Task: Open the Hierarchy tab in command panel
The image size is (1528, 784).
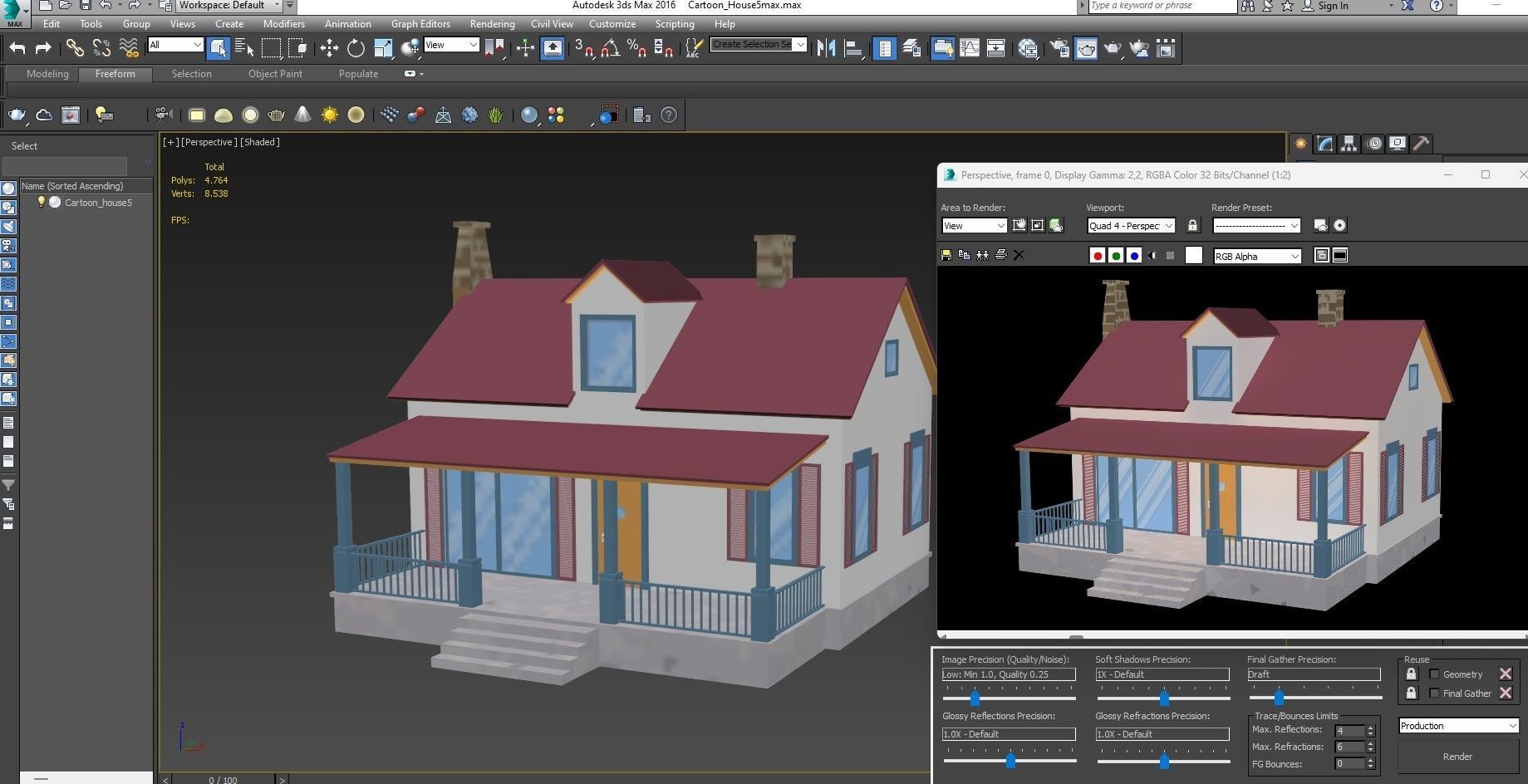Action: 1349,144
